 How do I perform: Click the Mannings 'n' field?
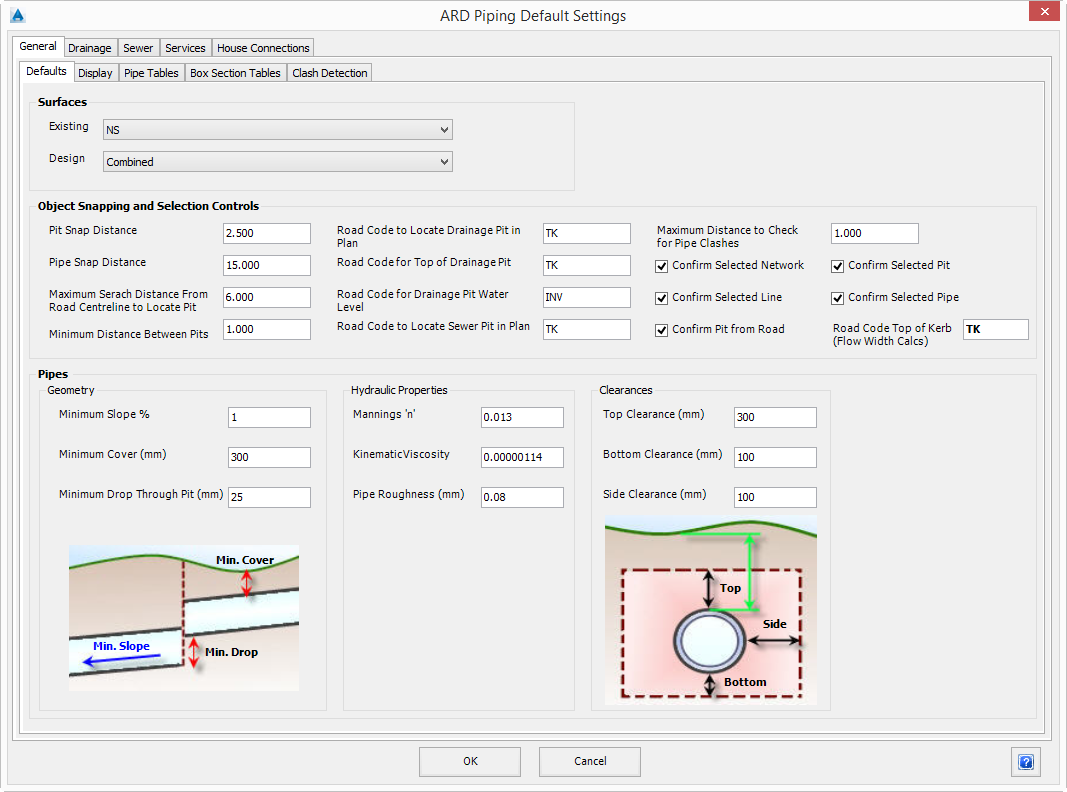tap(523, 417)
